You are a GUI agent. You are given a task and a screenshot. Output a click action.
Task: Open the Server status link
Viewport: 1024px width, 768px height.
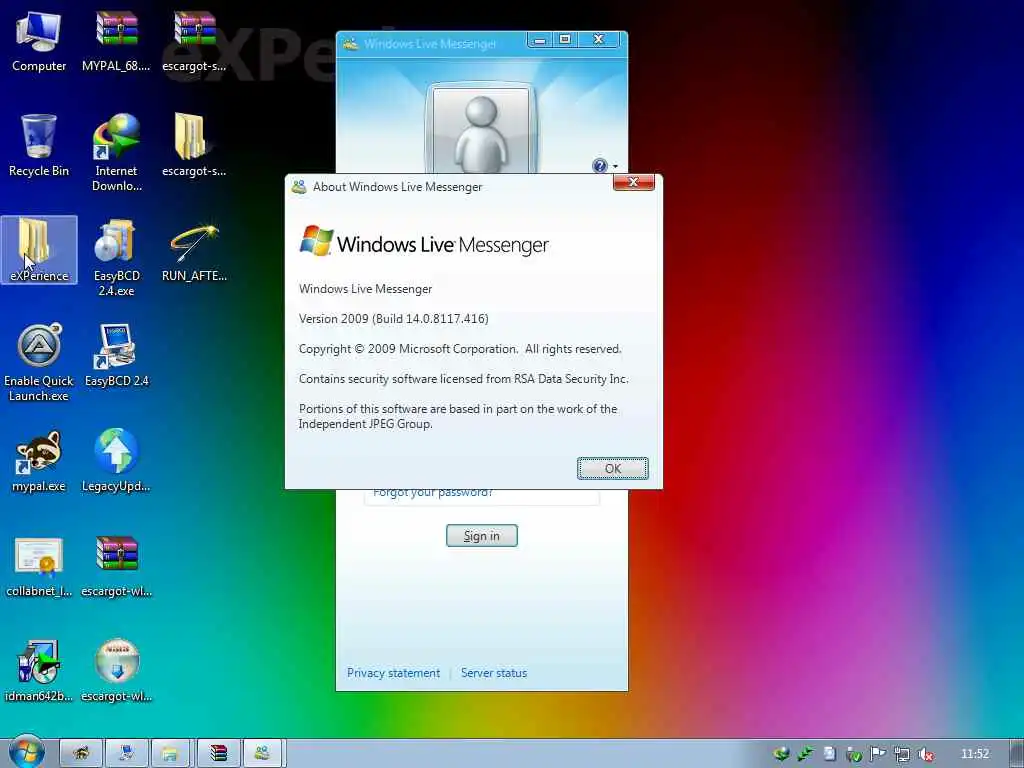pos(494,673)
